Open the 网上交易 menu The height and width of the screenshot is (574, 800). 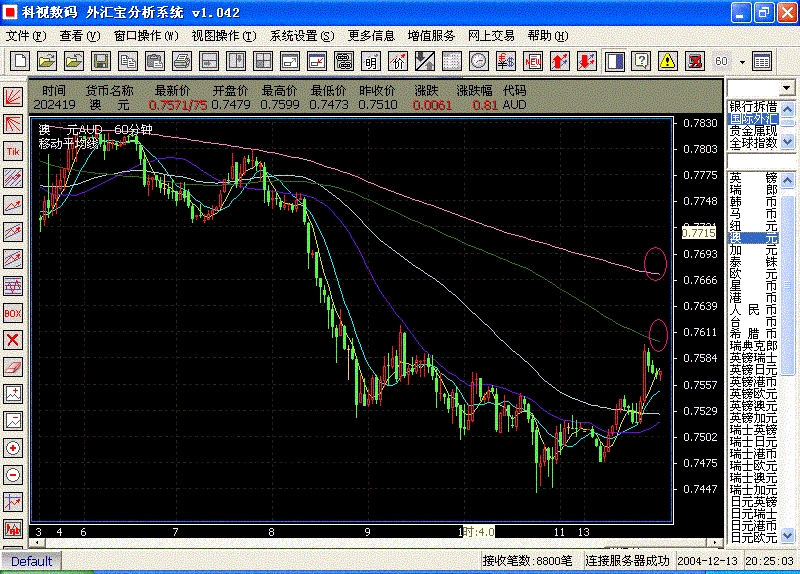pos(491,36)
